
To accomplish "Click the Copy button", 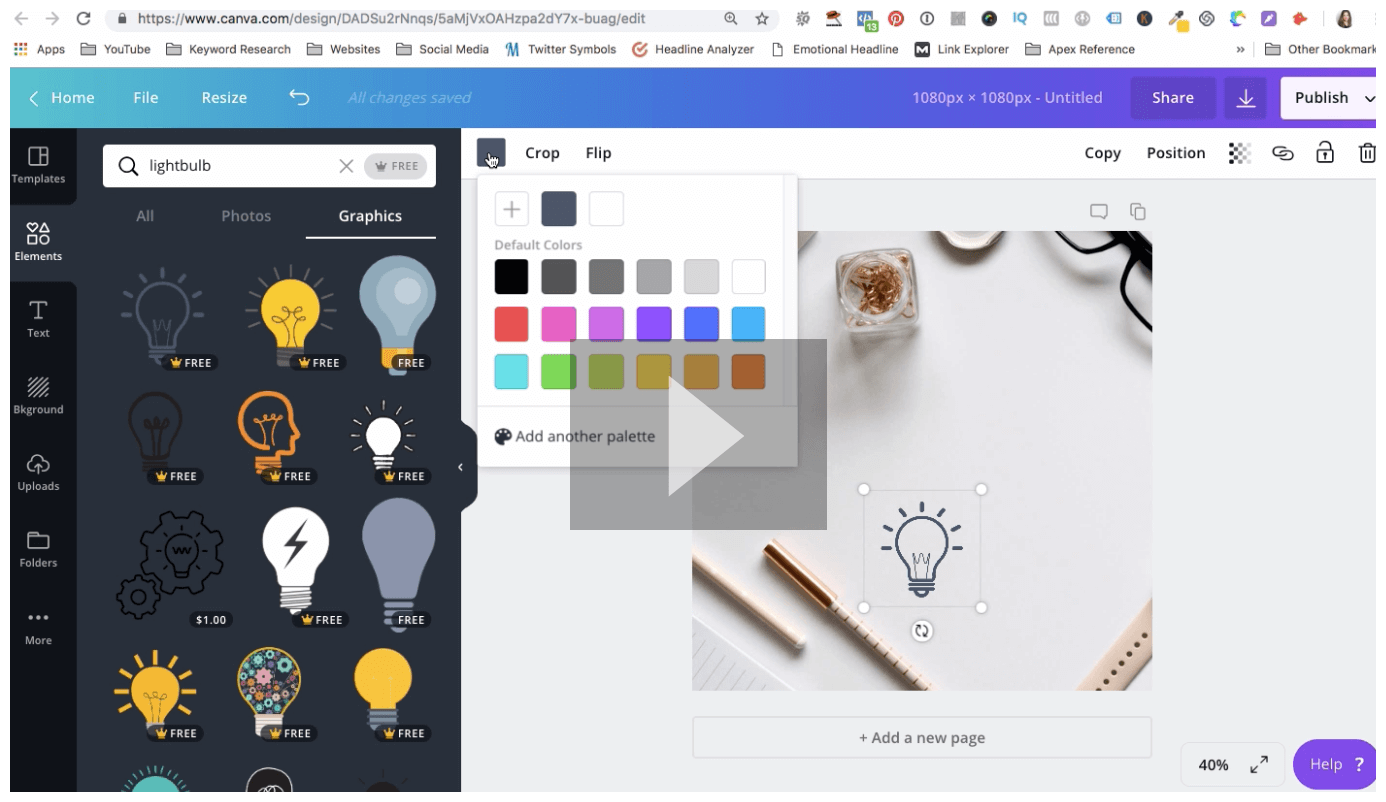I will click(1102, 153).
